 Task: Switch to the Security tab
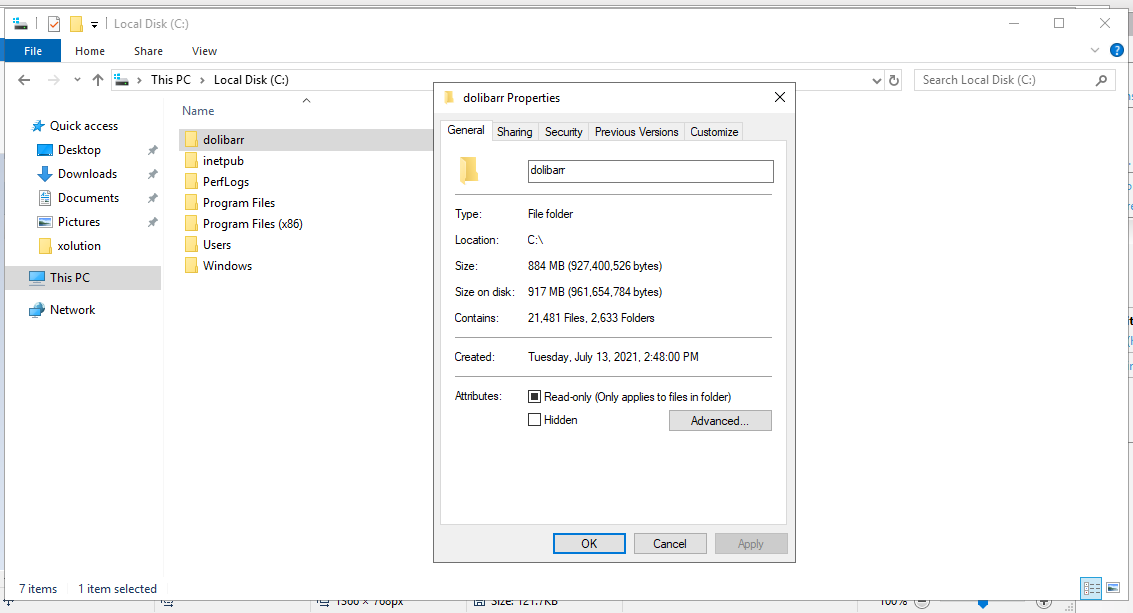pos(564,132)
